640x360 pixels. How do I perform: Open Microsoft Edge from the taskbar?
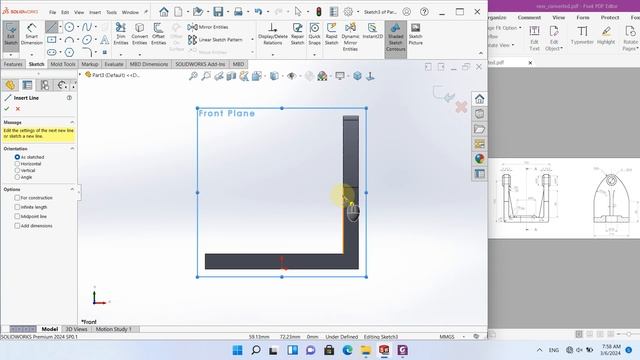347,350
